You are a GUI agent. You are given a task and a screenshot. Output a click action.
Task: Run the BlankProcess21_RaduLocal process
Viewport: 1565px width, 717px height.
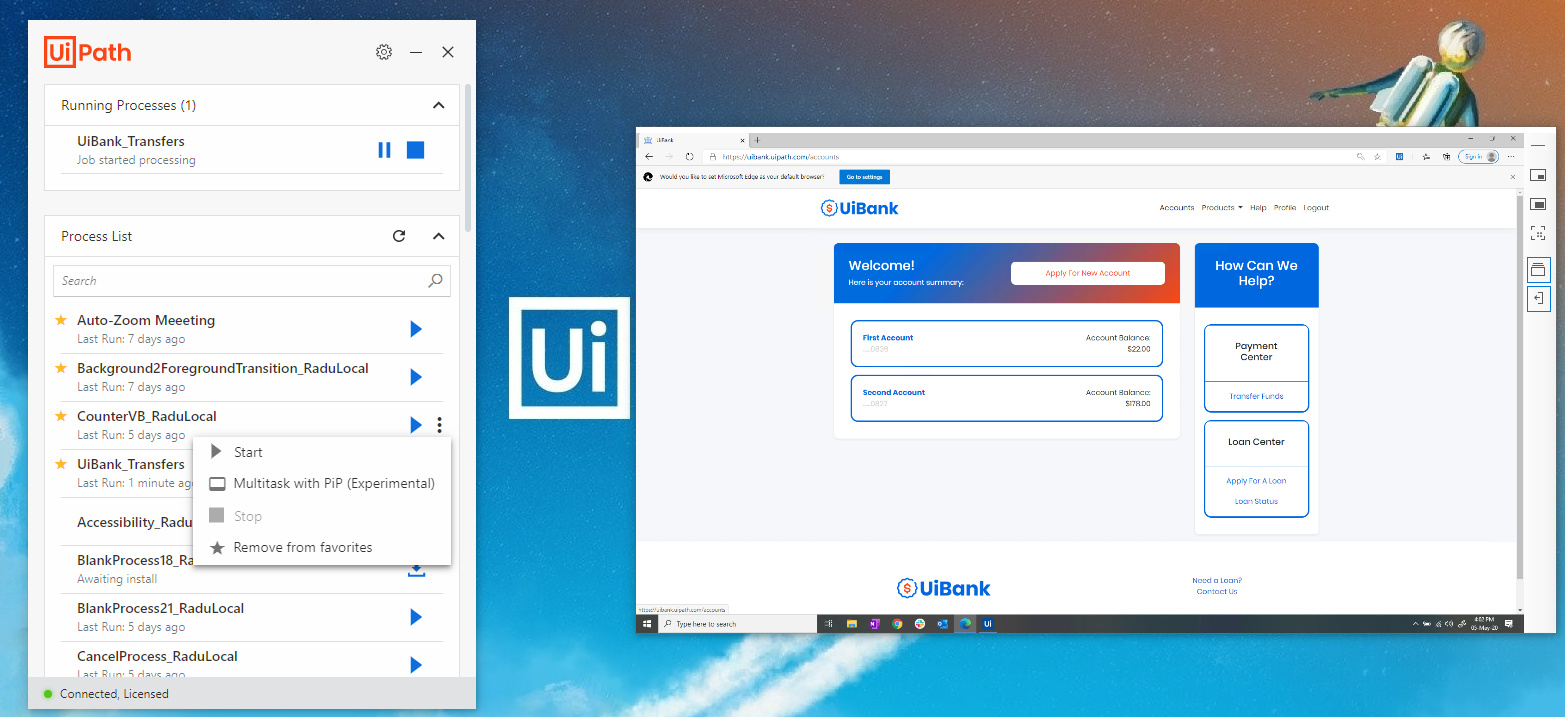click(x=416, y=617)
